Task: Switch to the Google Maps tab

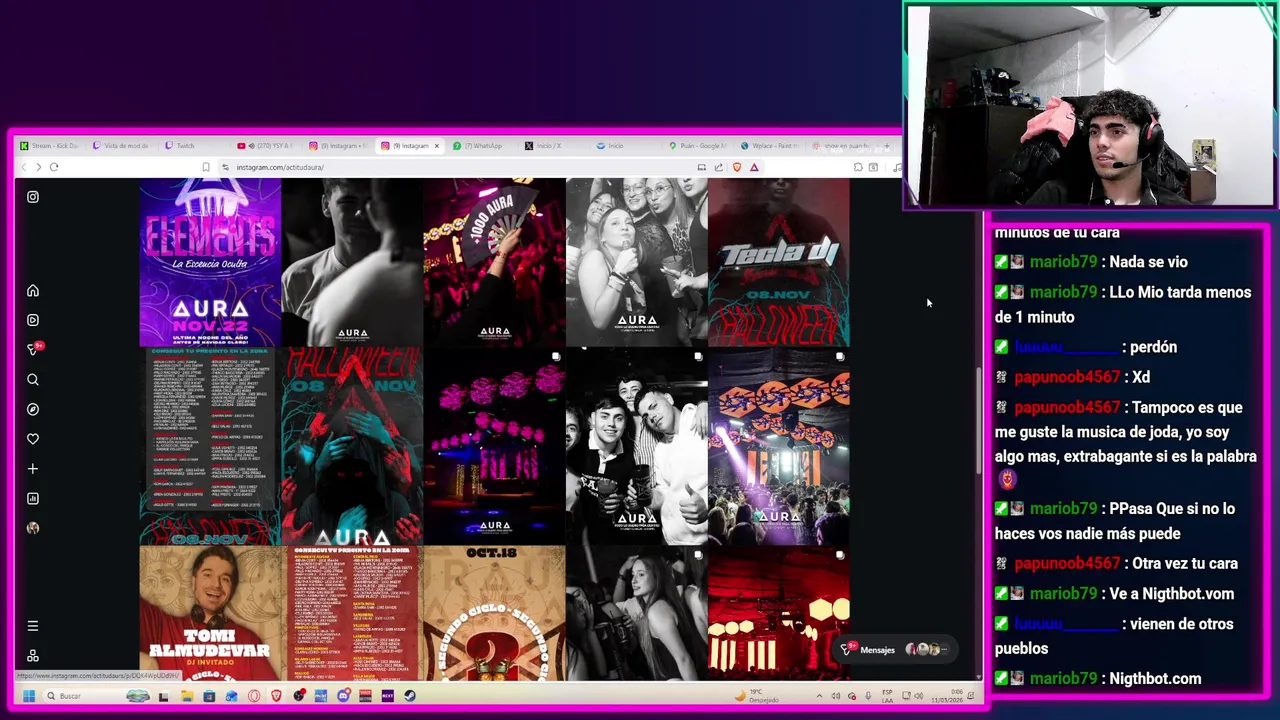Action: [698, 146]
